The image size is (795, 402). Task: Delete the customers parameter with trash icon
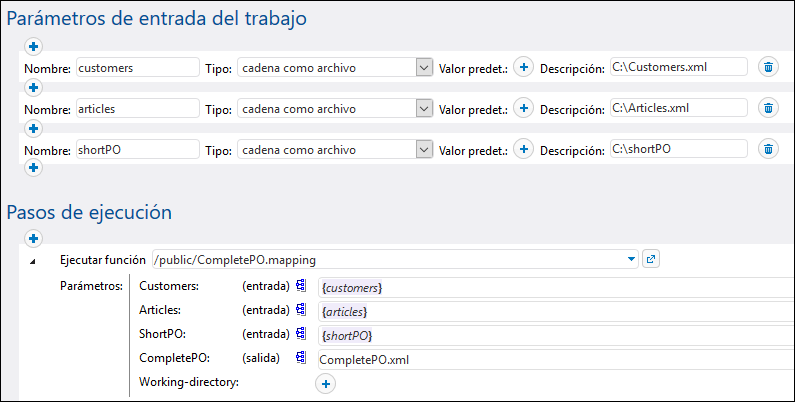(x=767, y=67)
